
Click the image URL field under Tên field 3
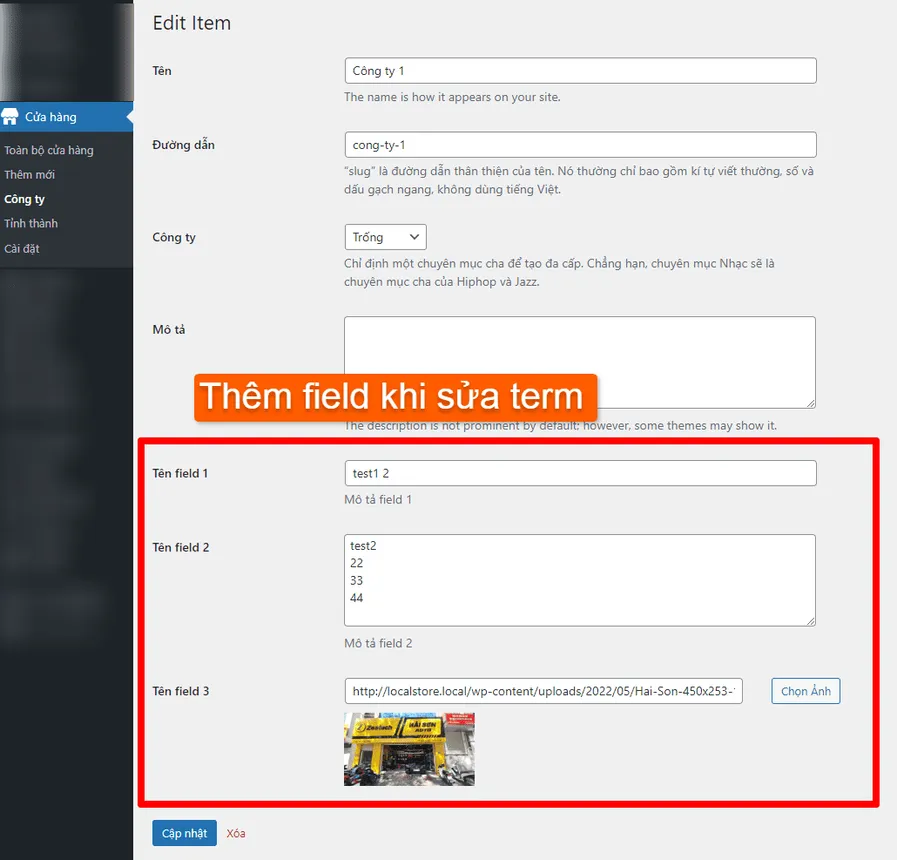(x=543, y=690)
